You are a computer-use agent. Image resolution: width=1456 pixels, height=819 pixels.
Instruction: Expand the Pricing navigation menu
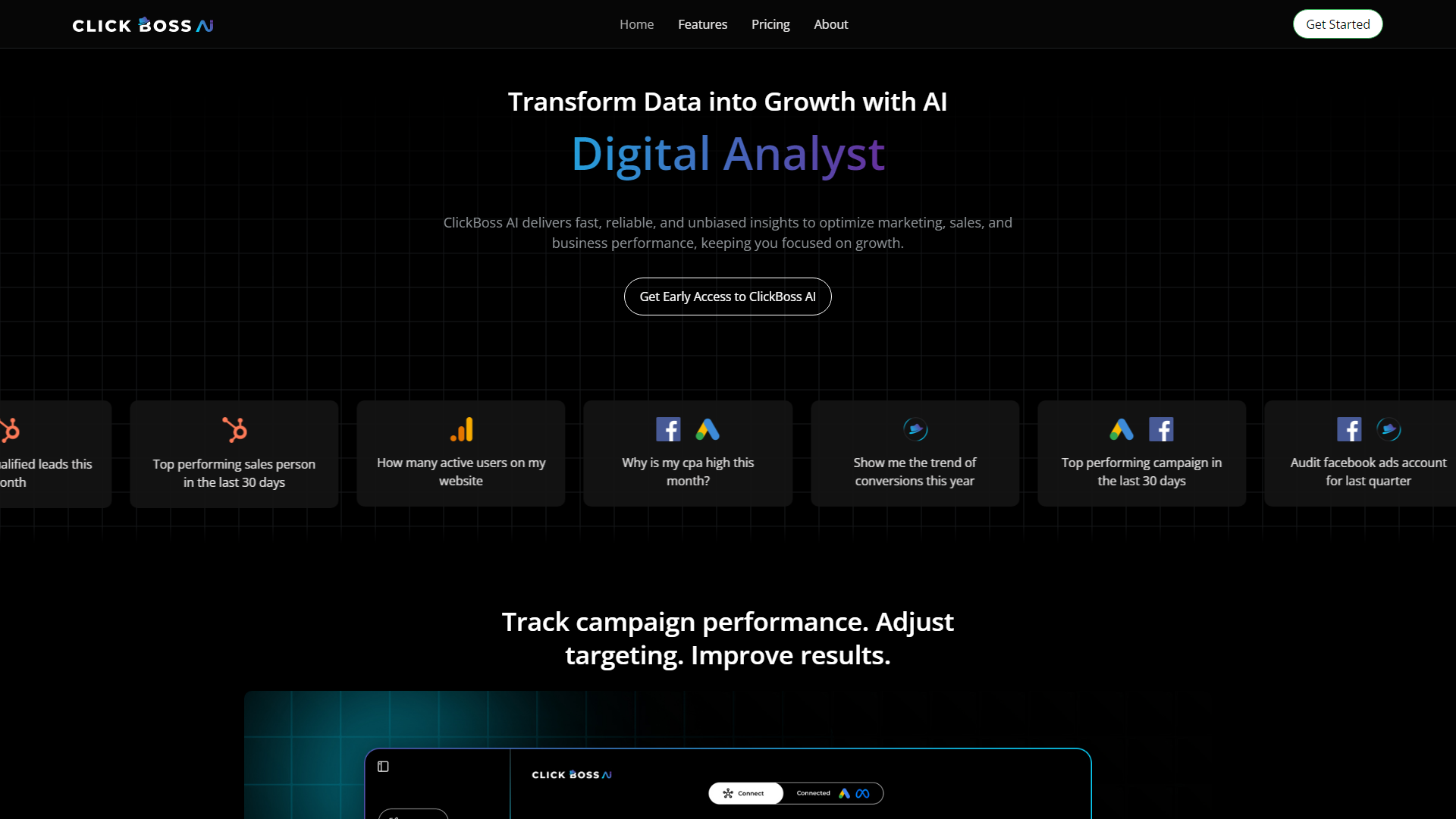(770, 24)
